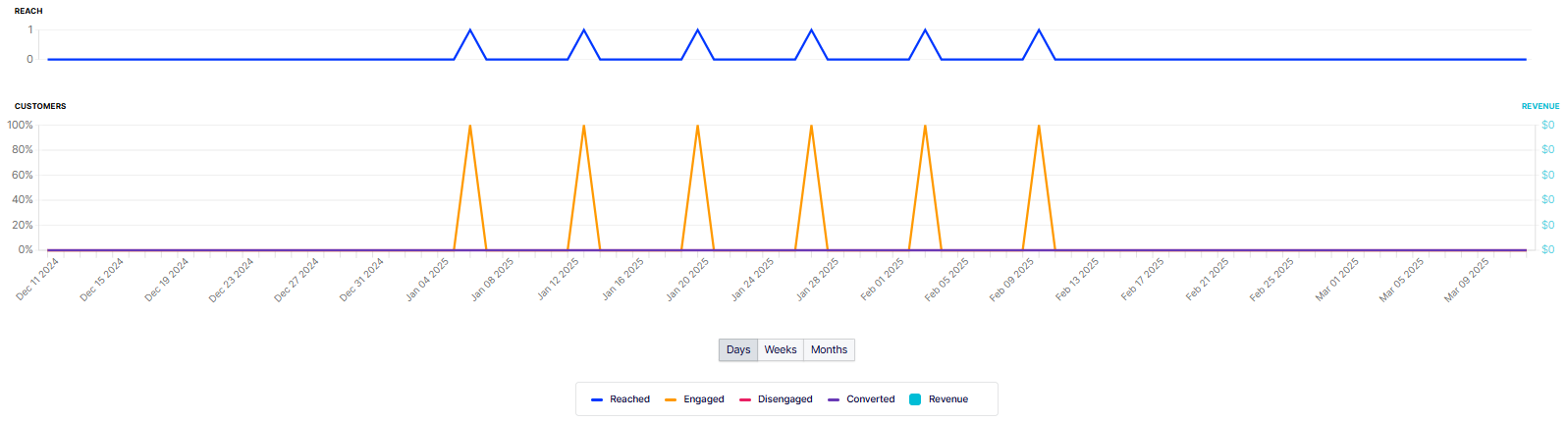
Task: Switch the chart to Weeks view
Action: click(x=781, y=350)
